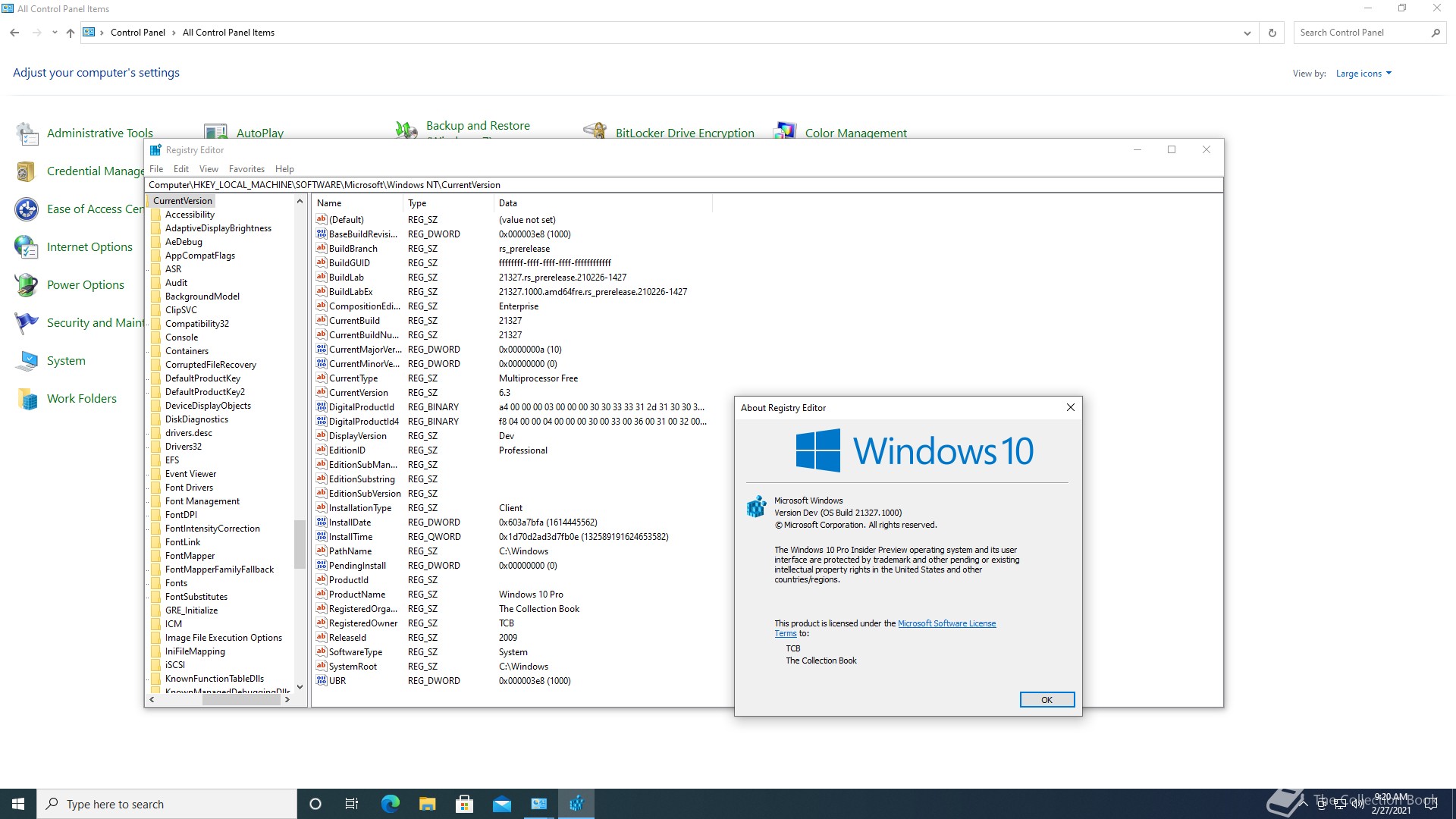Image resolution: width=1456 pixels, height=819 pixels.
Task: Click chevron after Control Panel breadcrumb
Action: [x=174, y=33]
